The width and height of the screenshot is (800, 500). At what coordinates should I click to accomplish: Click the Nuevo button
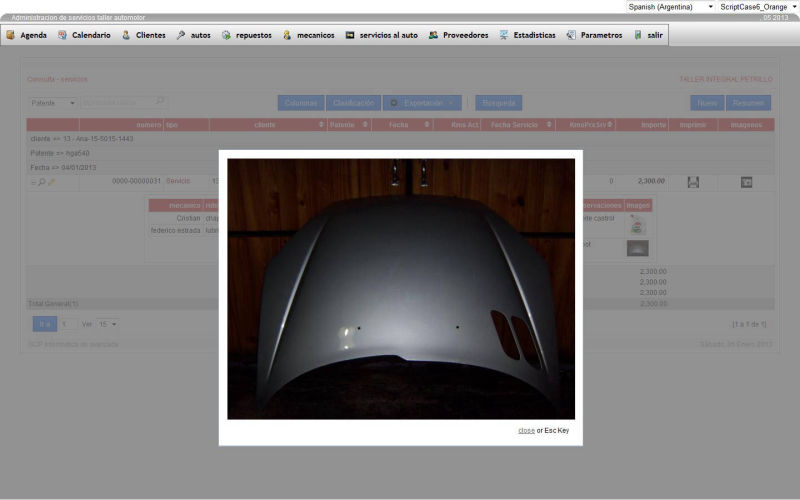coord(707,103)
